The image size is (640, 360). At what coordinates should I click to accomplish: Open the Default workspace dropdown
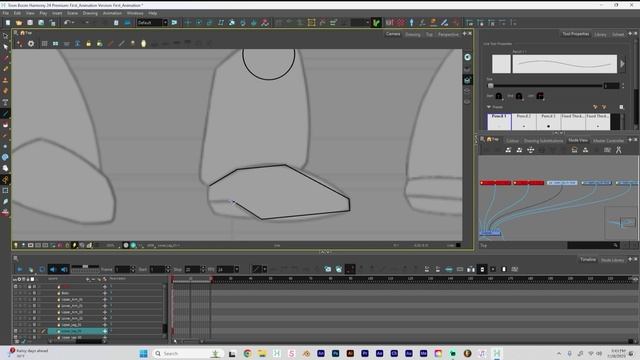point(152,22)
